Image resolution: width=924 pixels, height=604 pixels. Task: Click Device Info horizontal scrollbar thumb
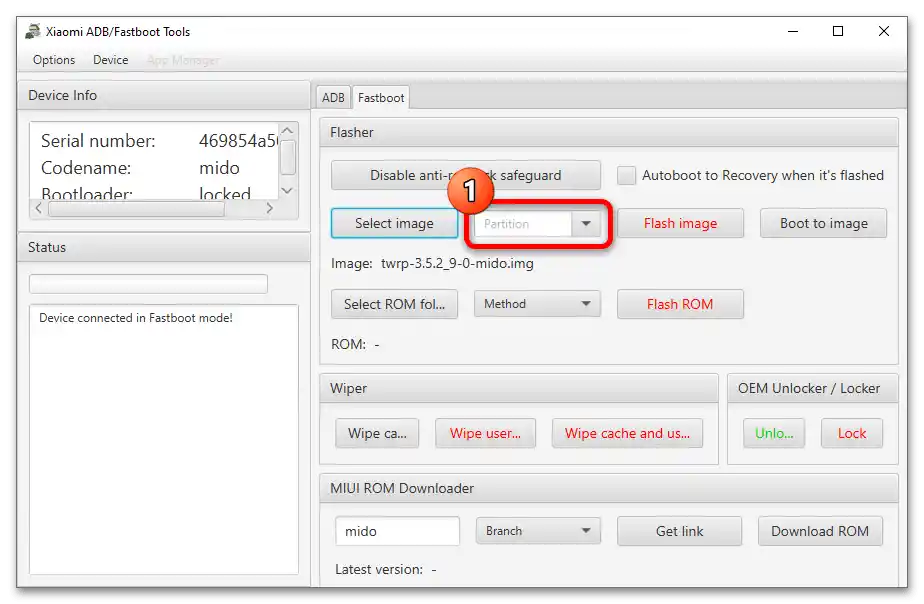[x=136, y=209]
